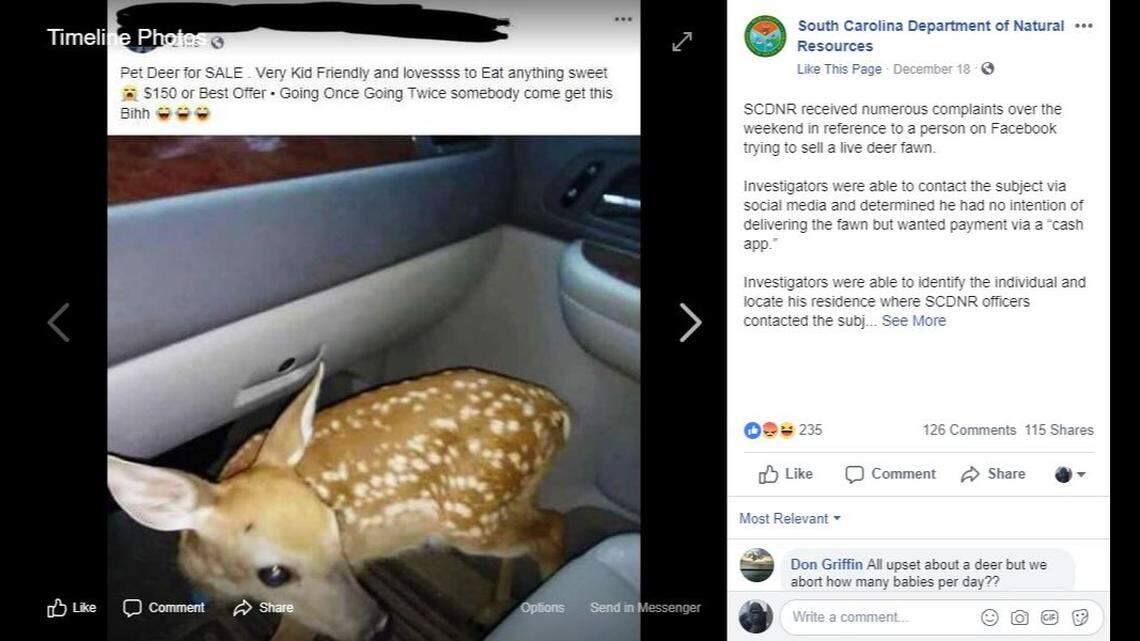Add a sticker to the comment
This screenshot has width=1140, height=641.
(1079, 617)
